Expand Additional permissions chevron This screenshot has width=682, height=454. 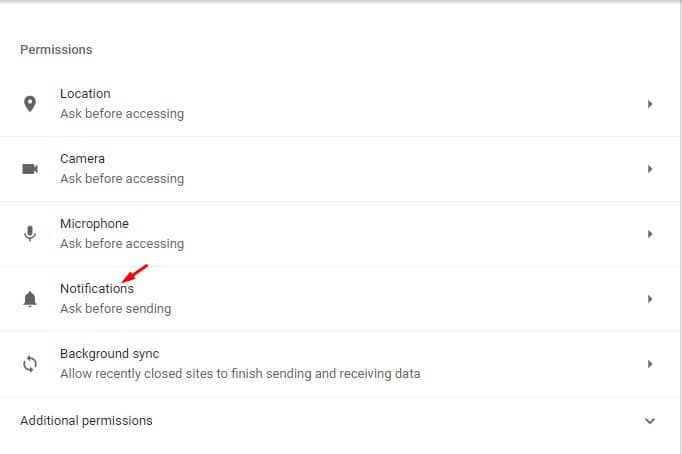tap(650, 421)
